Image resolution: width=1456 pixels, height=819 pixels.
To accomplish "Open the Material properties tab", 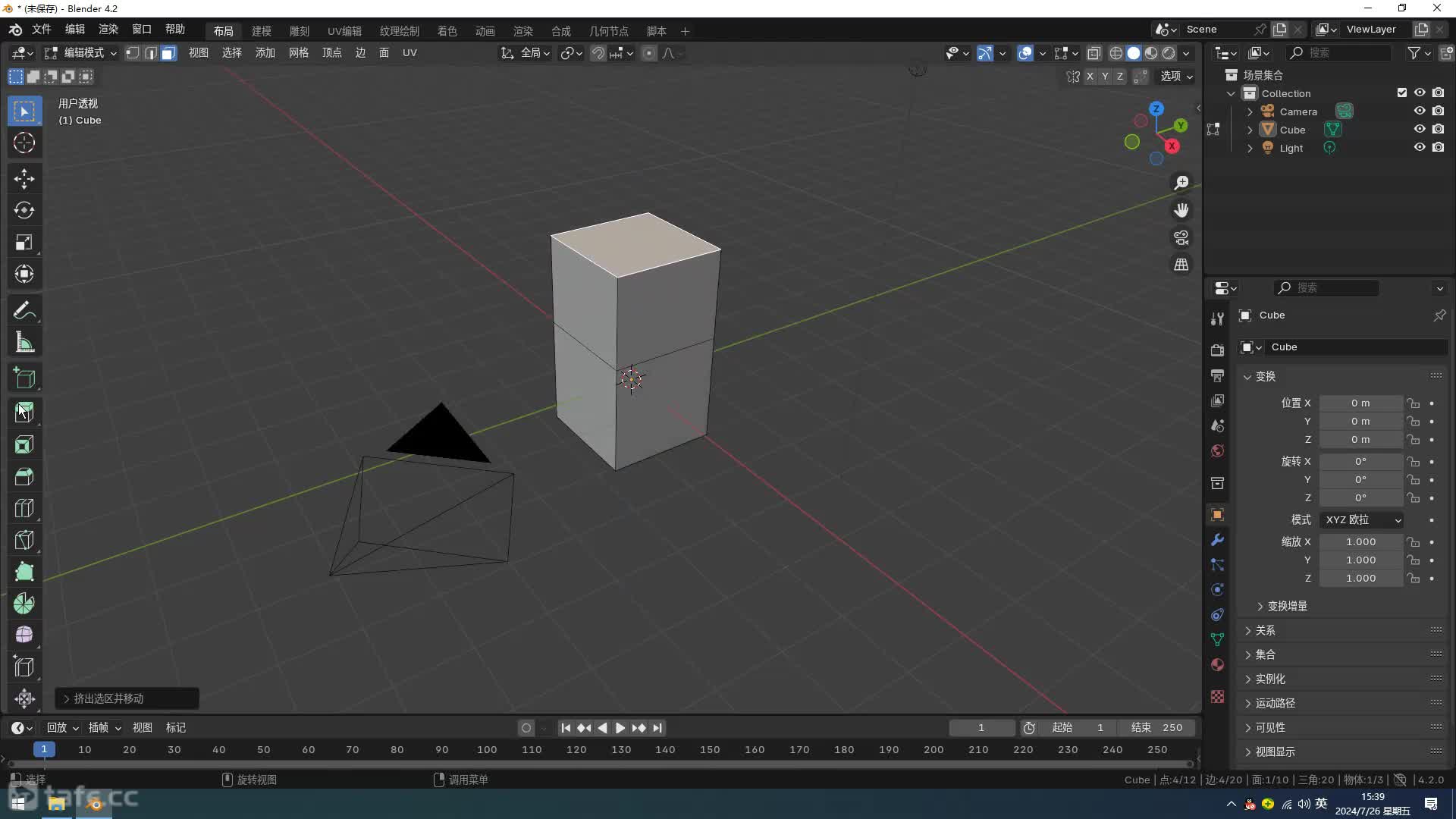I will tap(1217, 665).
